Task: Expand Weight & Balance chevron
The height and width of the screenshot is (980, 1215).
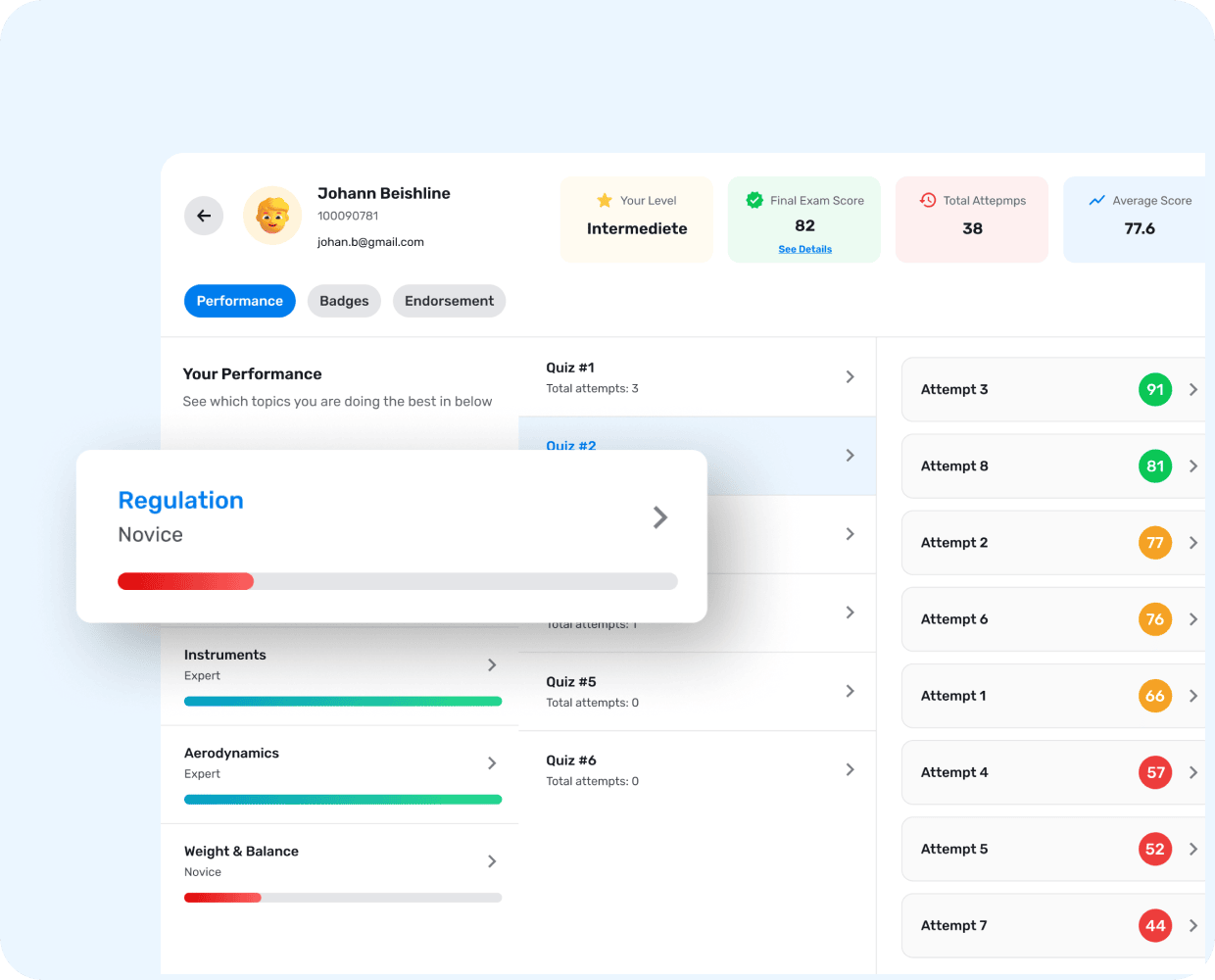Action: coord(492,861)
